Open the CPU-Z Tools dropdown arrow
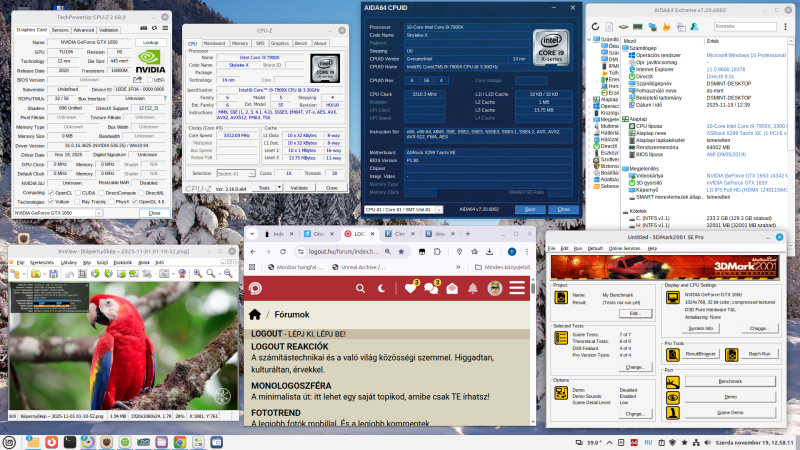 click(x=279, y=188)
